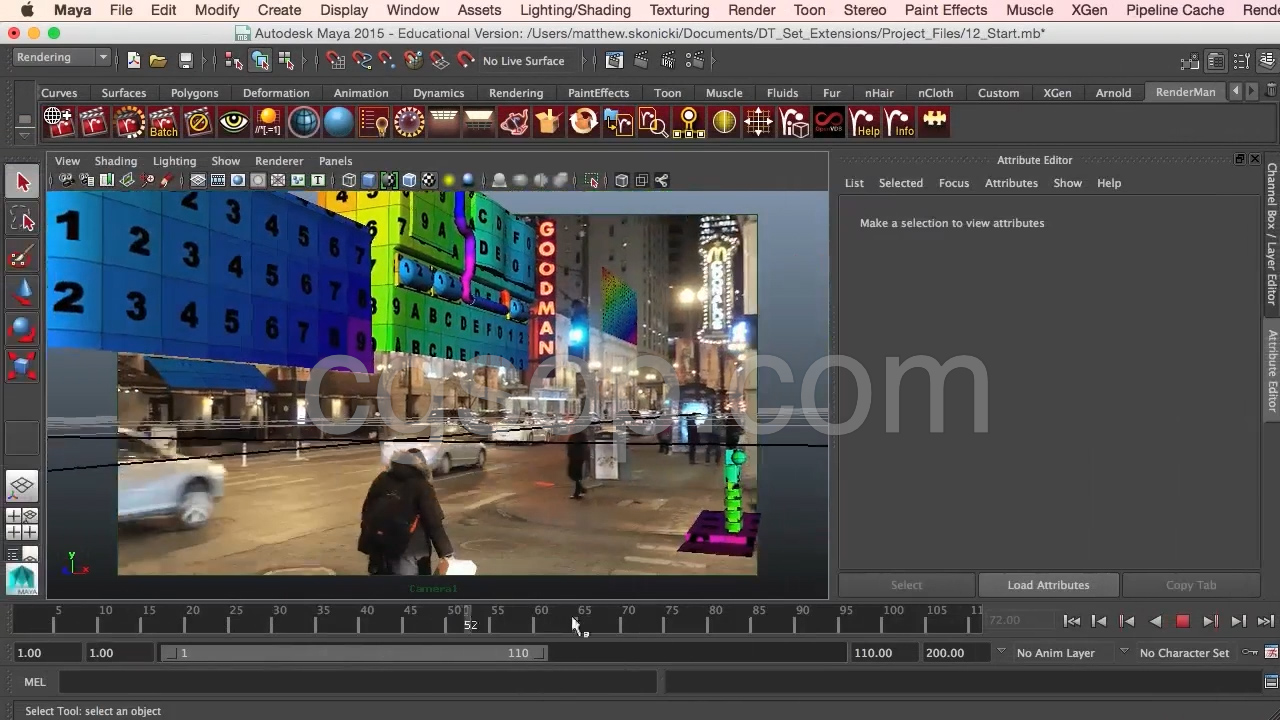Click the Load Attributes button
1280x720 pixels.
point(1048,585)
